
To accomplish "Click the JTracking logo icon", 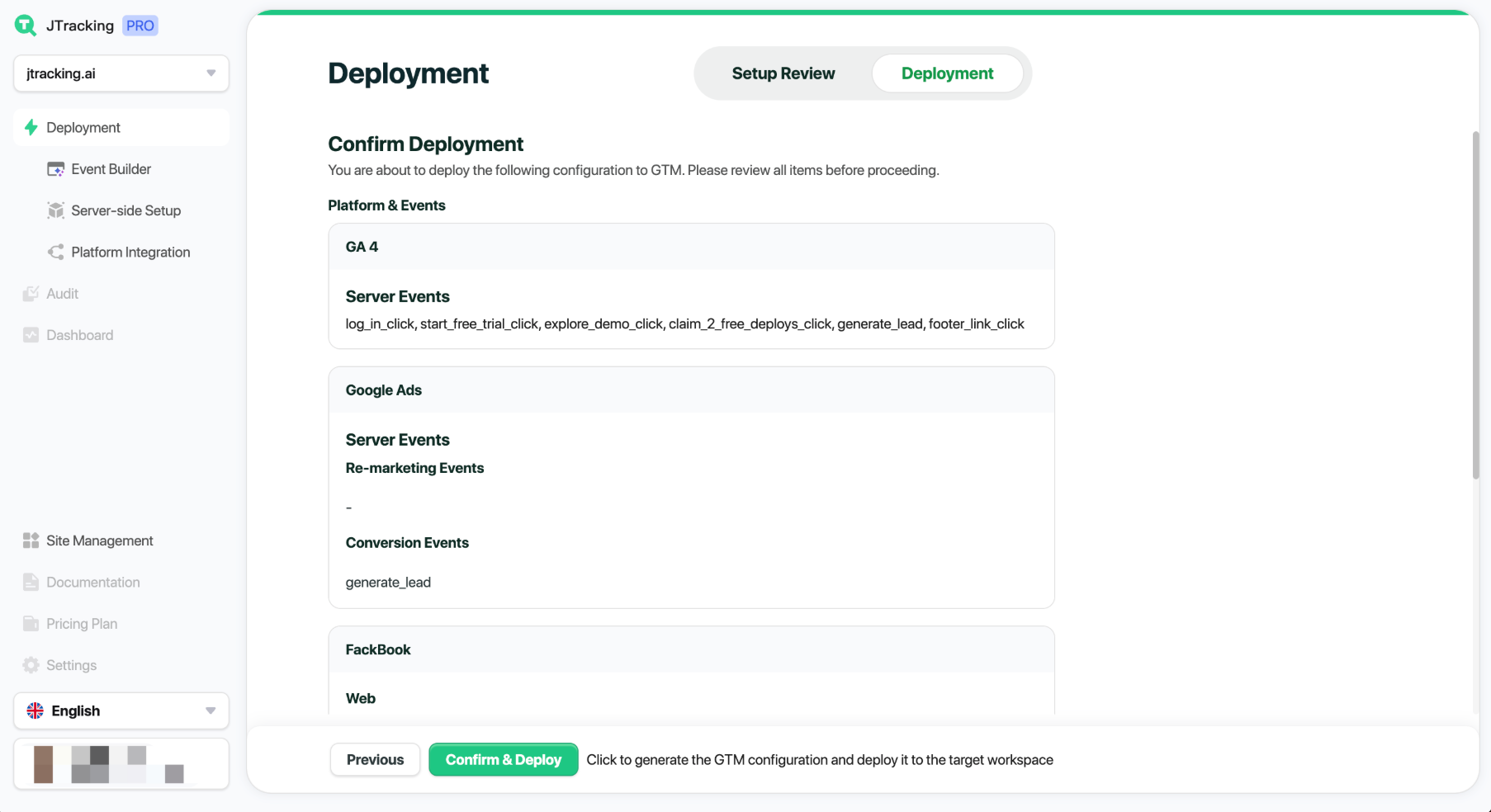I will pyautogui.click(x=26, y=26).
